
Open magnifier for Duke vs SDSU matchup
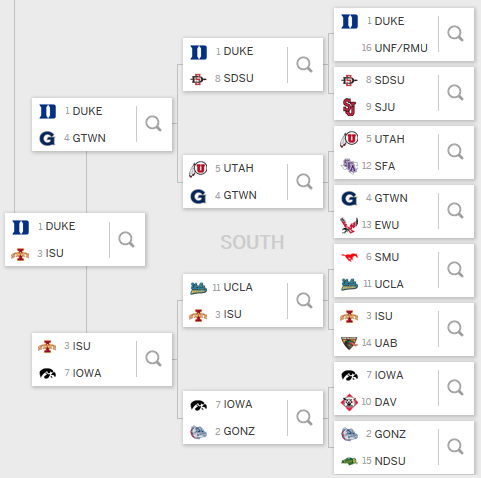(x=304, y=64)
